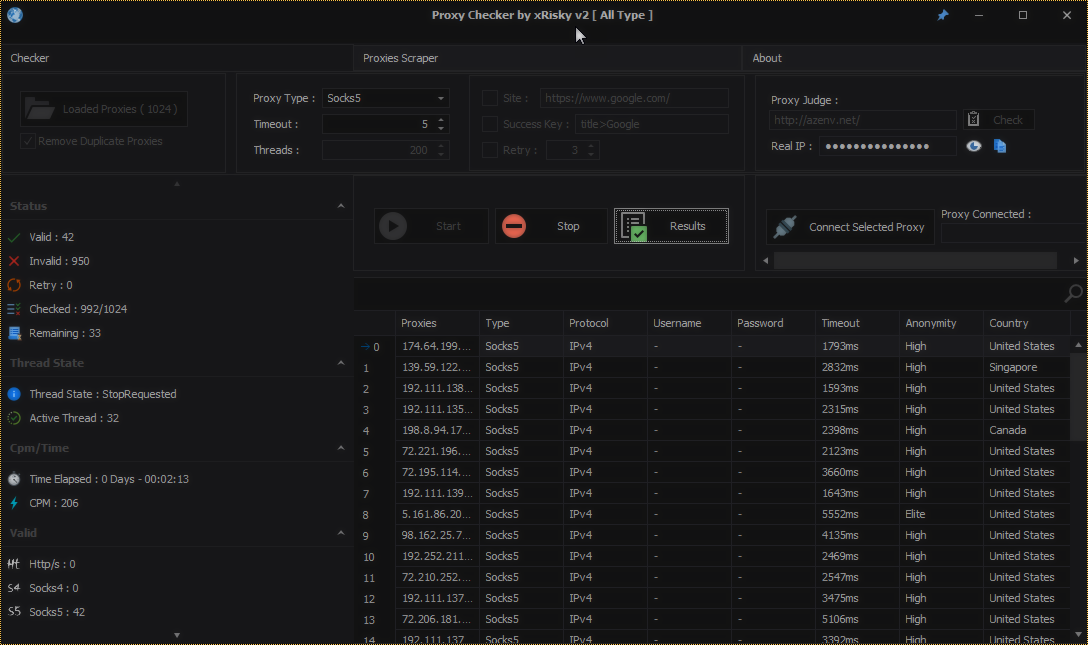Toggle the Remove Duplicate Proxies checkbox
Screen dimensions: 1088x645
(28, 141)
